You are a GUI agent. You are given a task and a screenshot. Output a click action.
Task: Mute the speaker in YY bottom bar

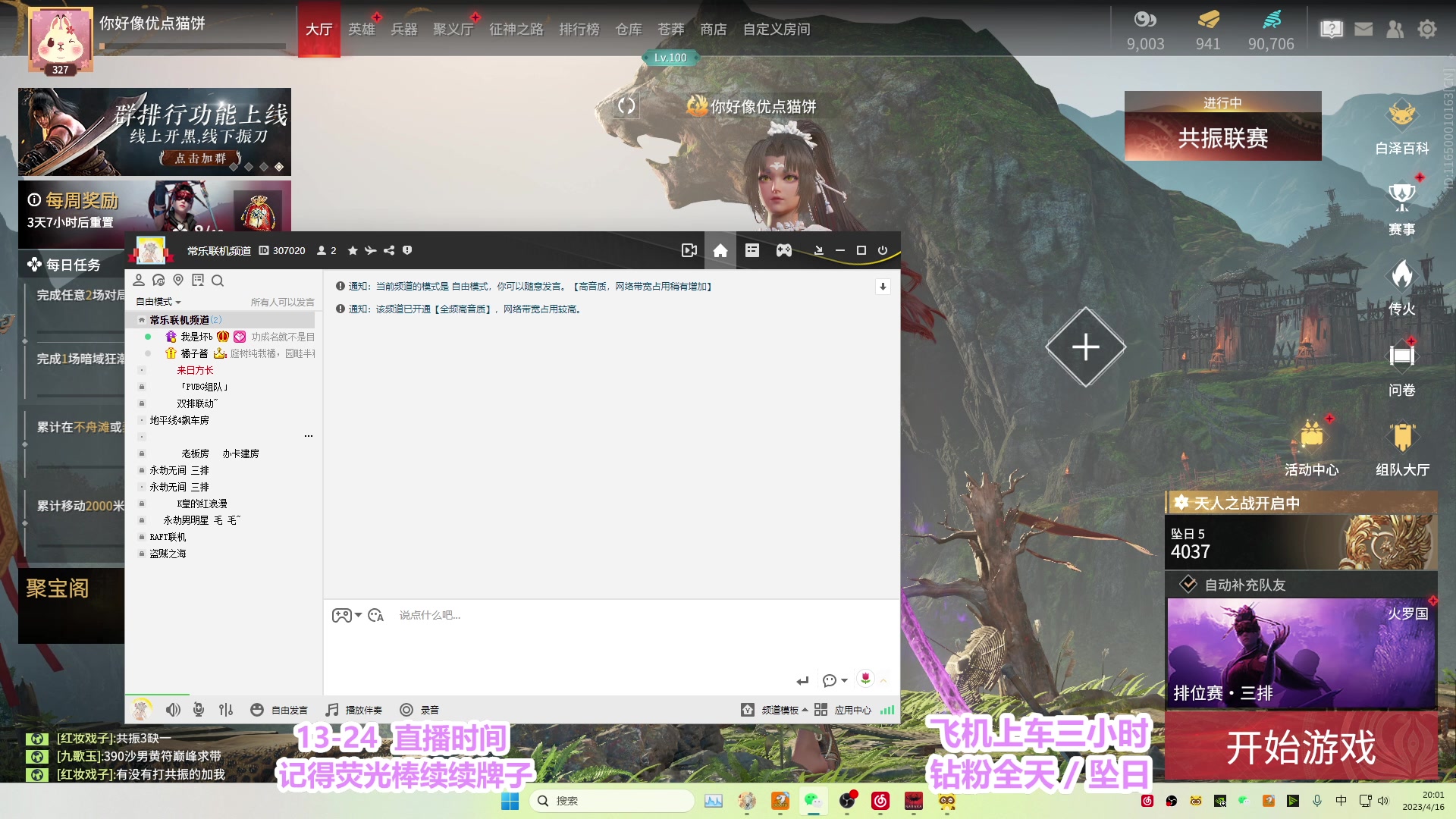[173, 710]
